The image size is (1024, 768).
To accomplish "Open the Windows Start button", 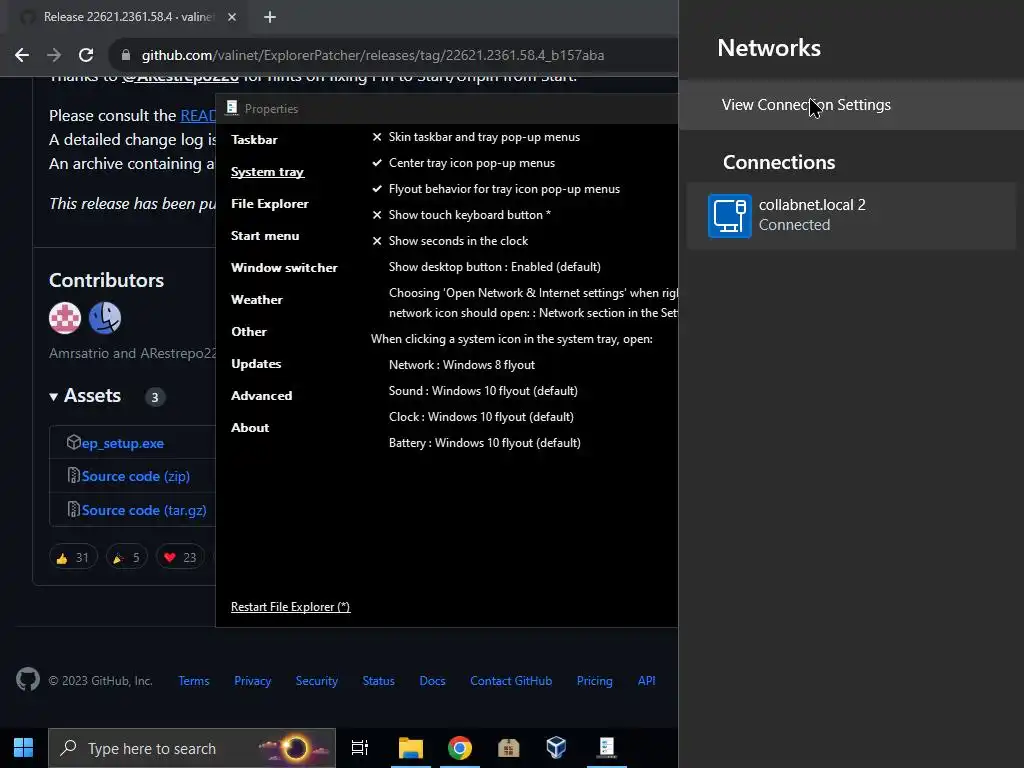I will click(x=24, y=748).
